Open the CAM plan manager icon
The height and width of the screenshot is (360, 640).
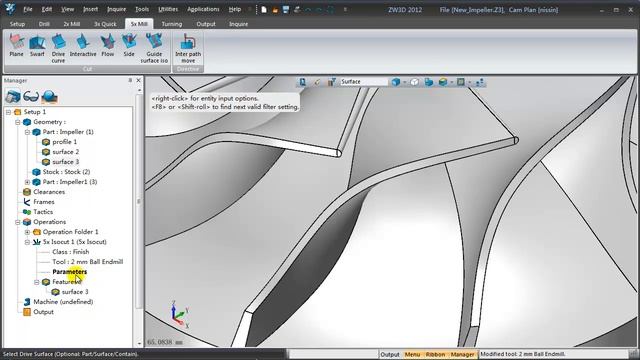13,97
